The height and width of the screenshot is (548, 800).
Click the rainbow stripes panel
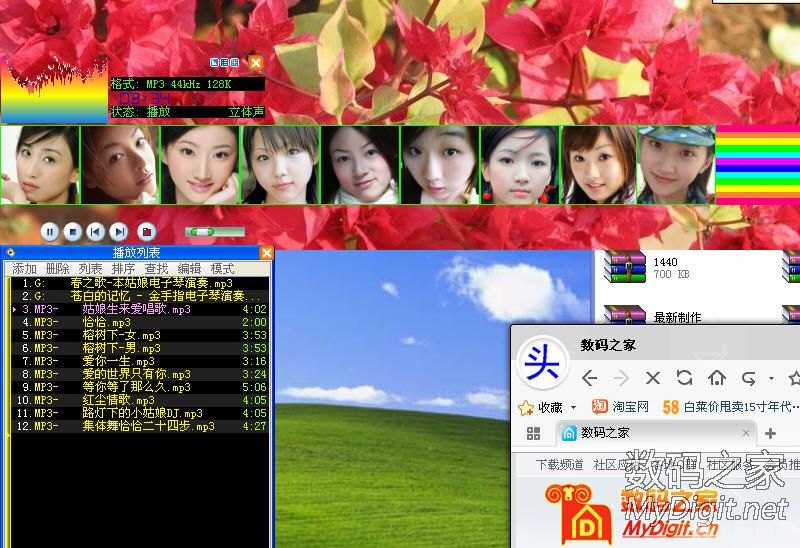pyautogui.click(x=758, y=165)
